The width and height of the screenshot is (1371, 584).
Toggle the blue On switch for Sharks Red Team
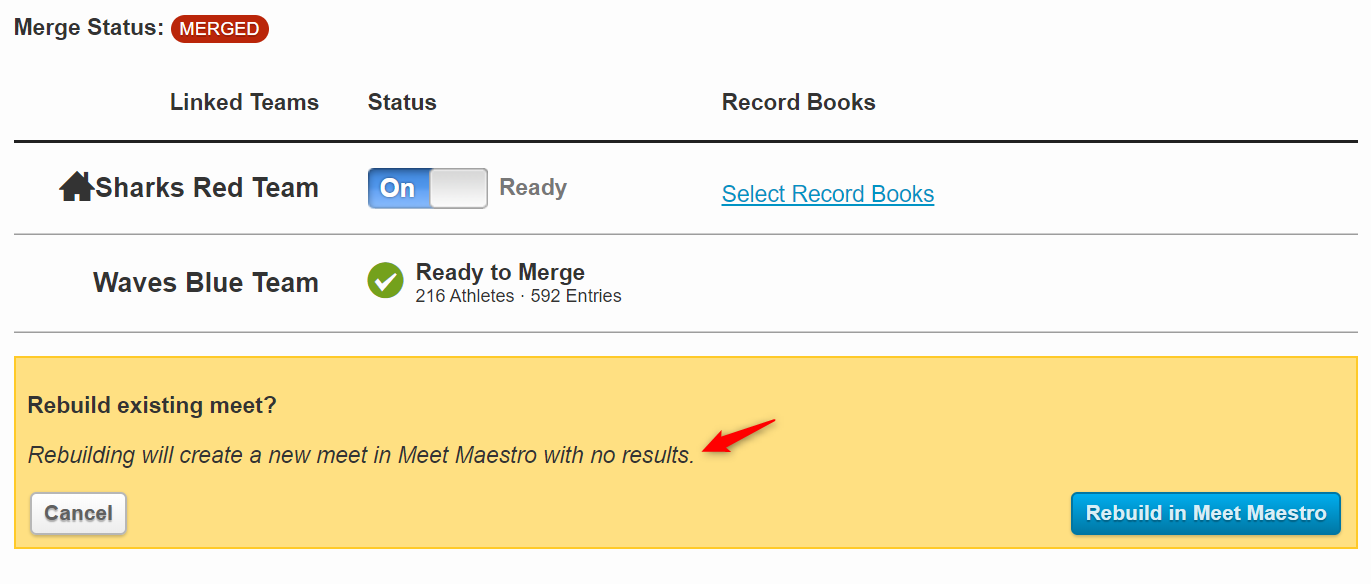pos(399,188)
